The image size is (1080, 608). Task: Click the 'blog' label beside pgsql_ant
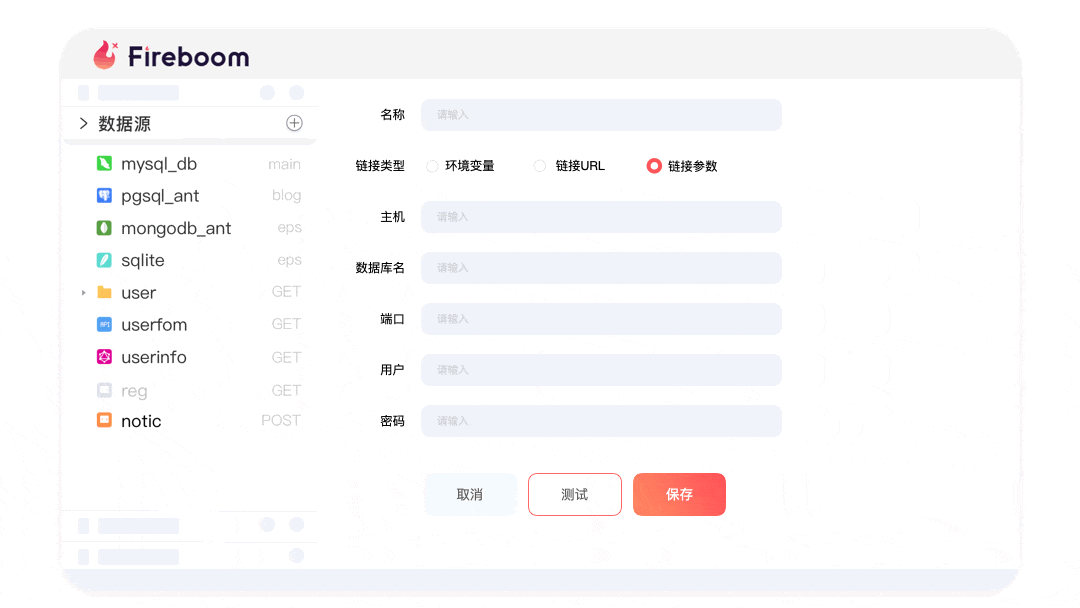pyautogui.click(x=287, y=196)
